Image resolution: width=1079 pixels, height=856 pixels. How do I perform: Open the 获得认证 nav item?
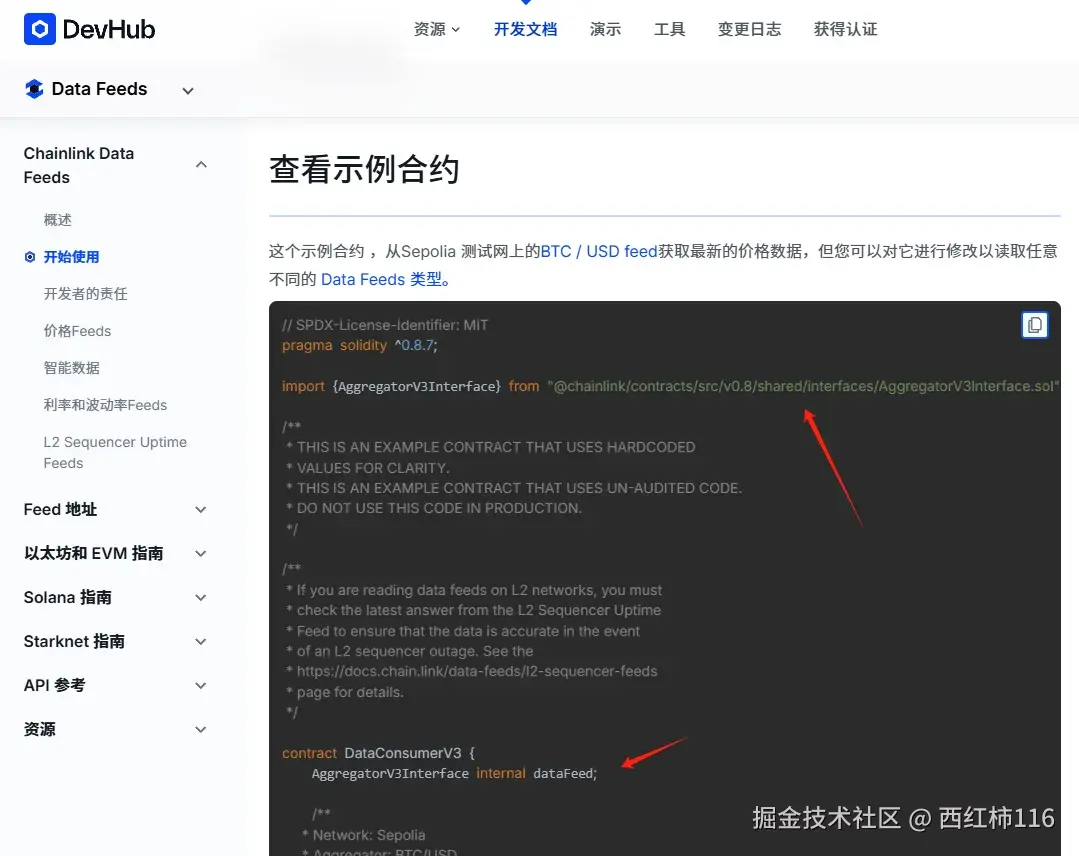coord(846,29)
